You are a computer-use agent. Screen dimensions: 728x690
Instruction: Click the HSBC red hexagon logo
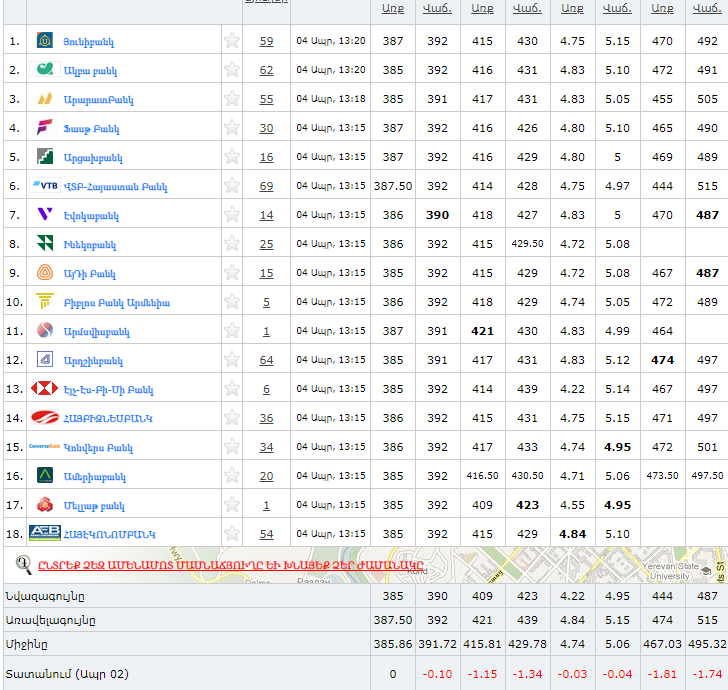click(x=45, y=388)
